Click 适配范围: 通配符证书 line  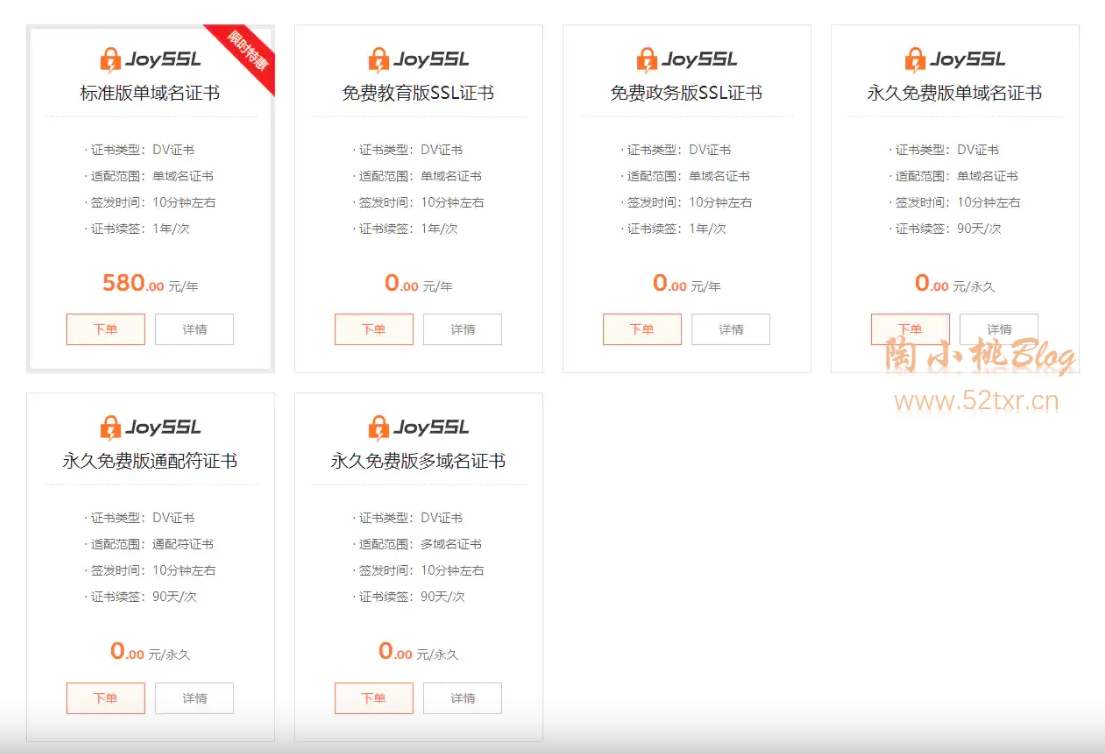click(149, 544)
